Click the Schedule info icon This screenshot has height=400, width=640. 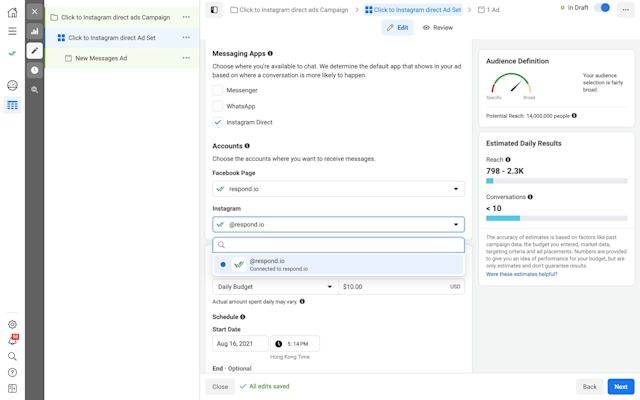[242, 317]
